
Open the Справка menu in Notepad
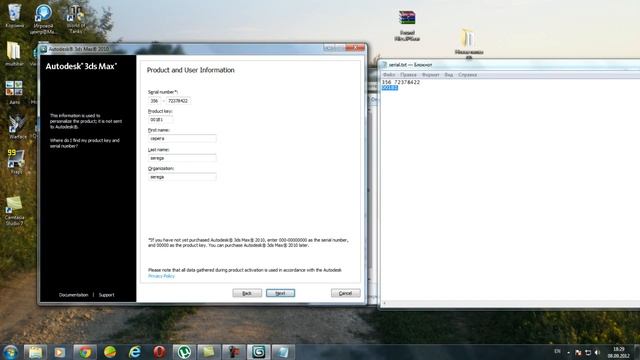467,75
